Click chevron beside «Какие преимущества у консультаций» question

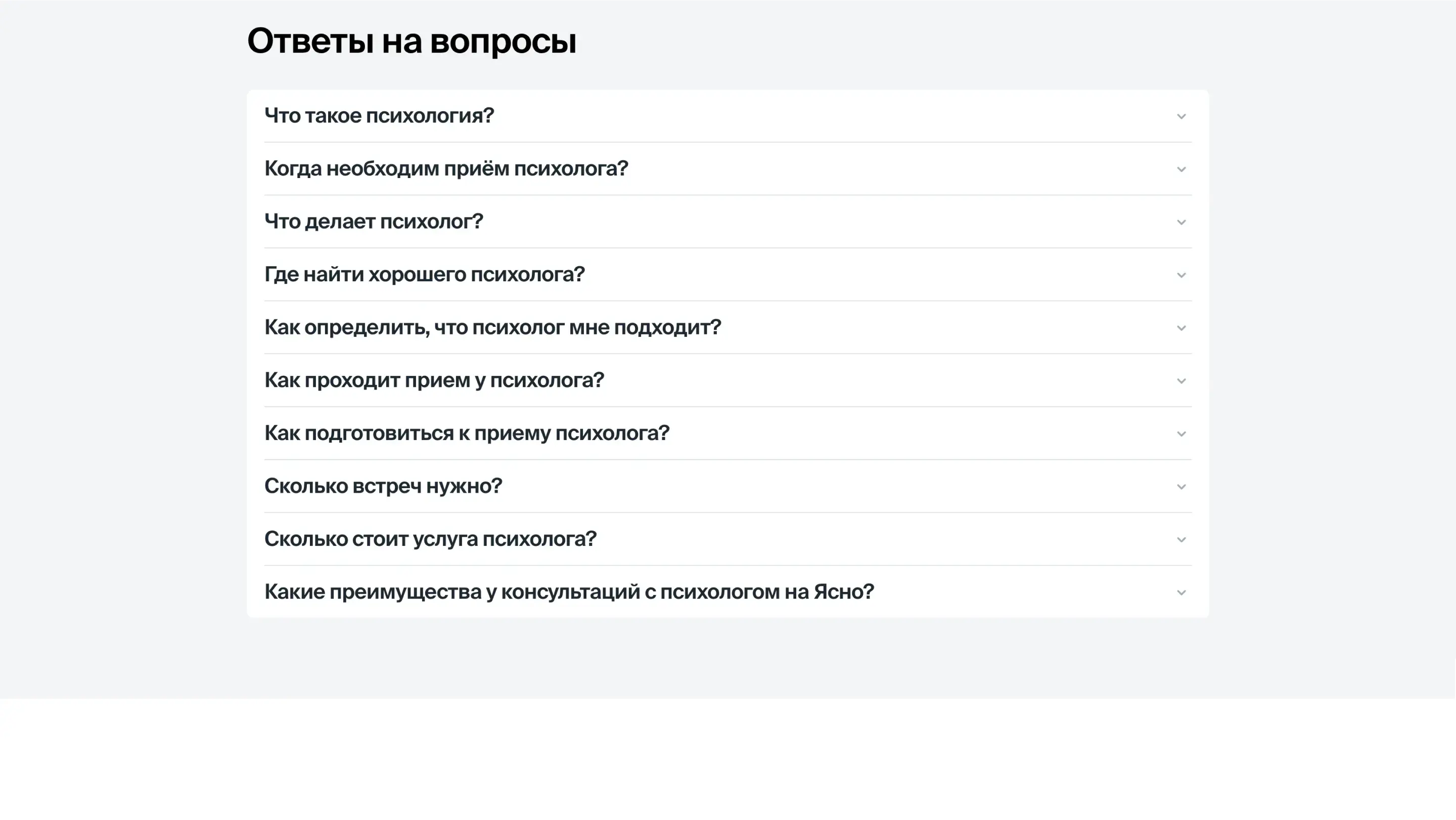coord(1181,593)
